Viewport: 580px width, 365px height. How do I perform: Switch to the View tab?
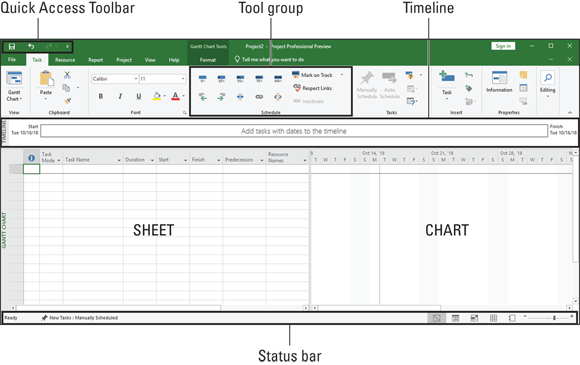point(150,60)
